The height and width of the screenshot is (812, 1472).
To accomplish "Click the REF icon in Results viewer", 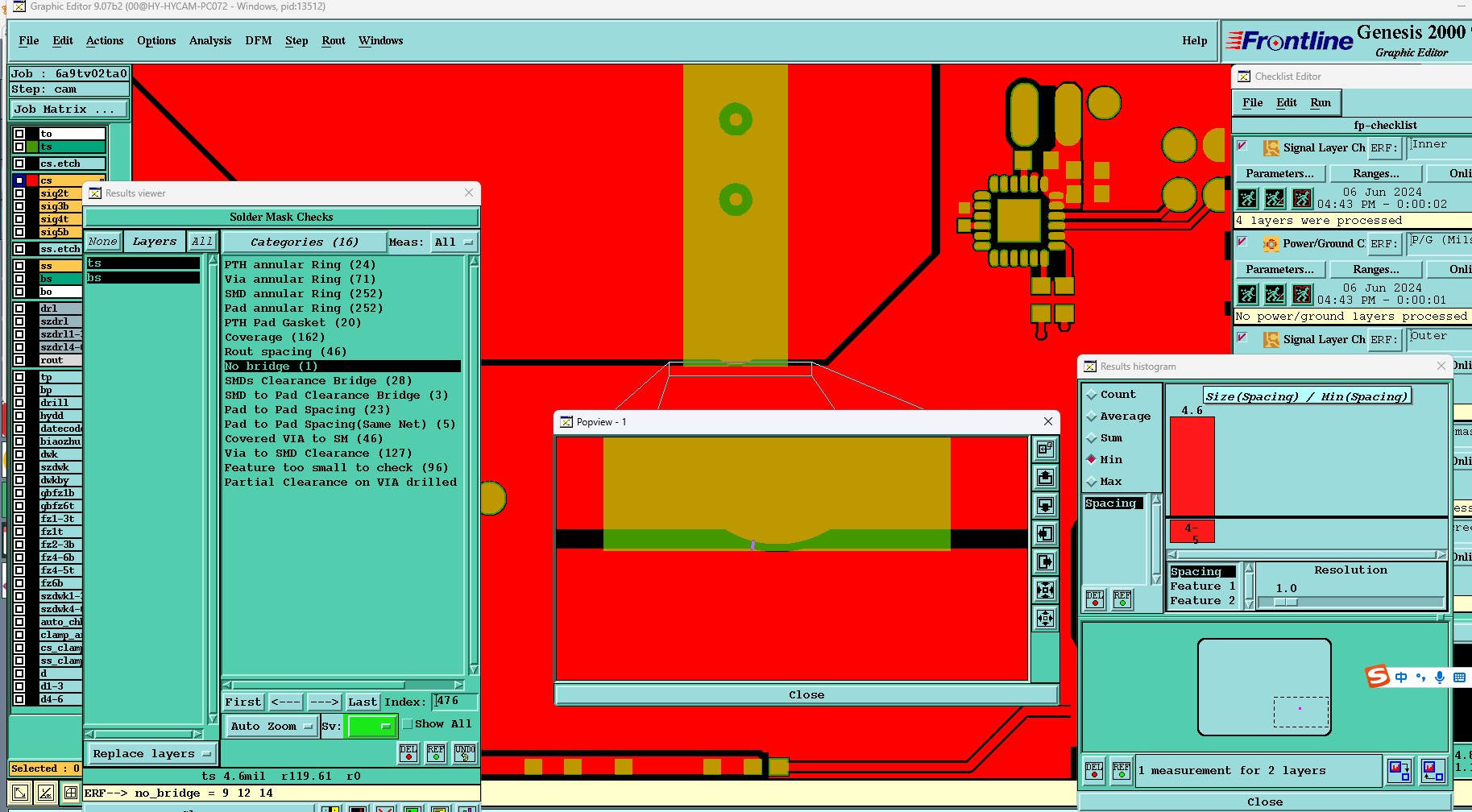I will pos(436,753).
